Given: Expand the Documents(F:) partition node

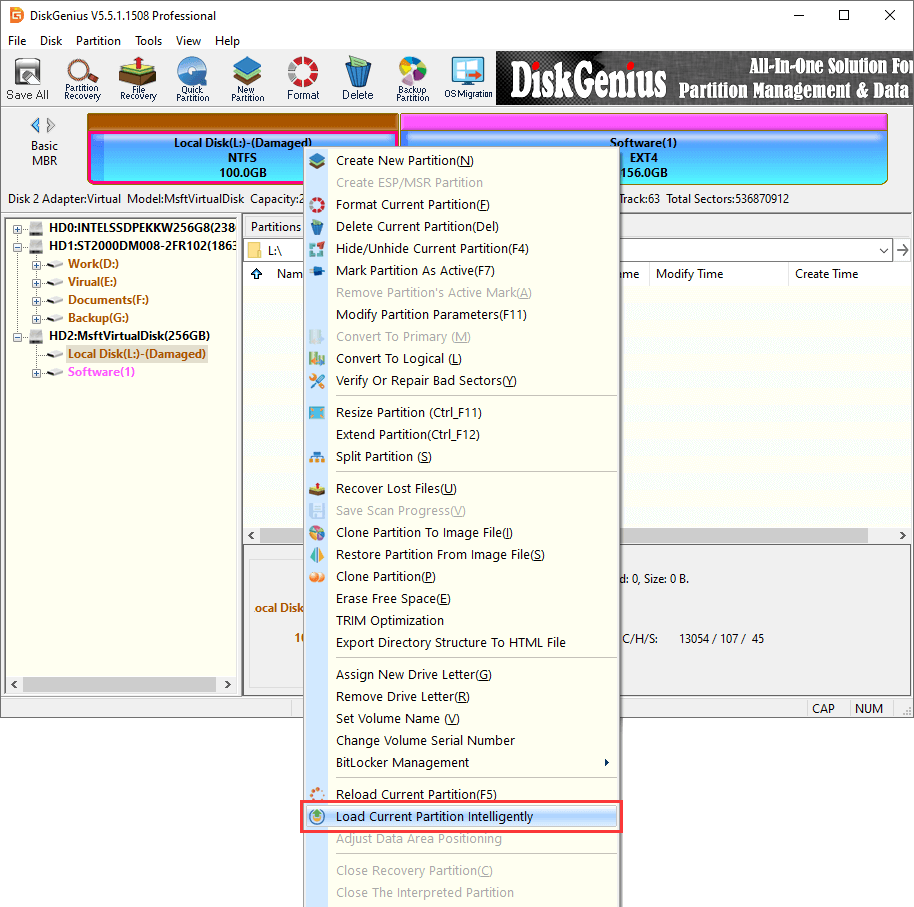Looking at the screenshot, I should [36, 301].
